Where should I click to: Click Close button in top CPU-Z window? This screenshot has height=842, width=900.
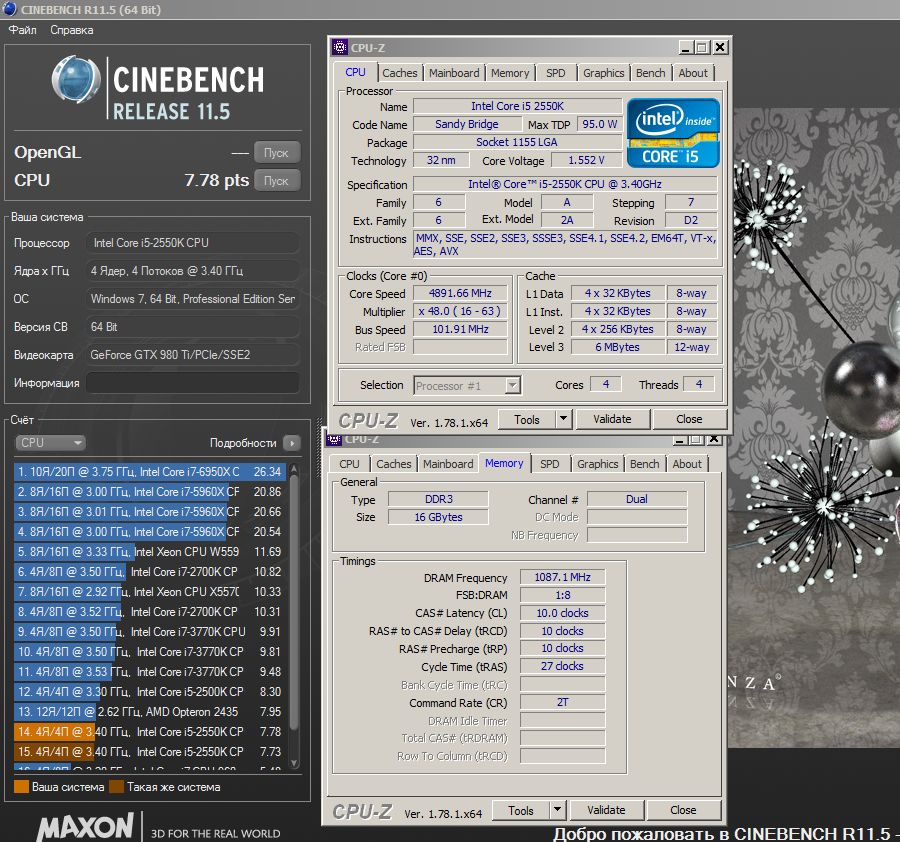(689, 420)
